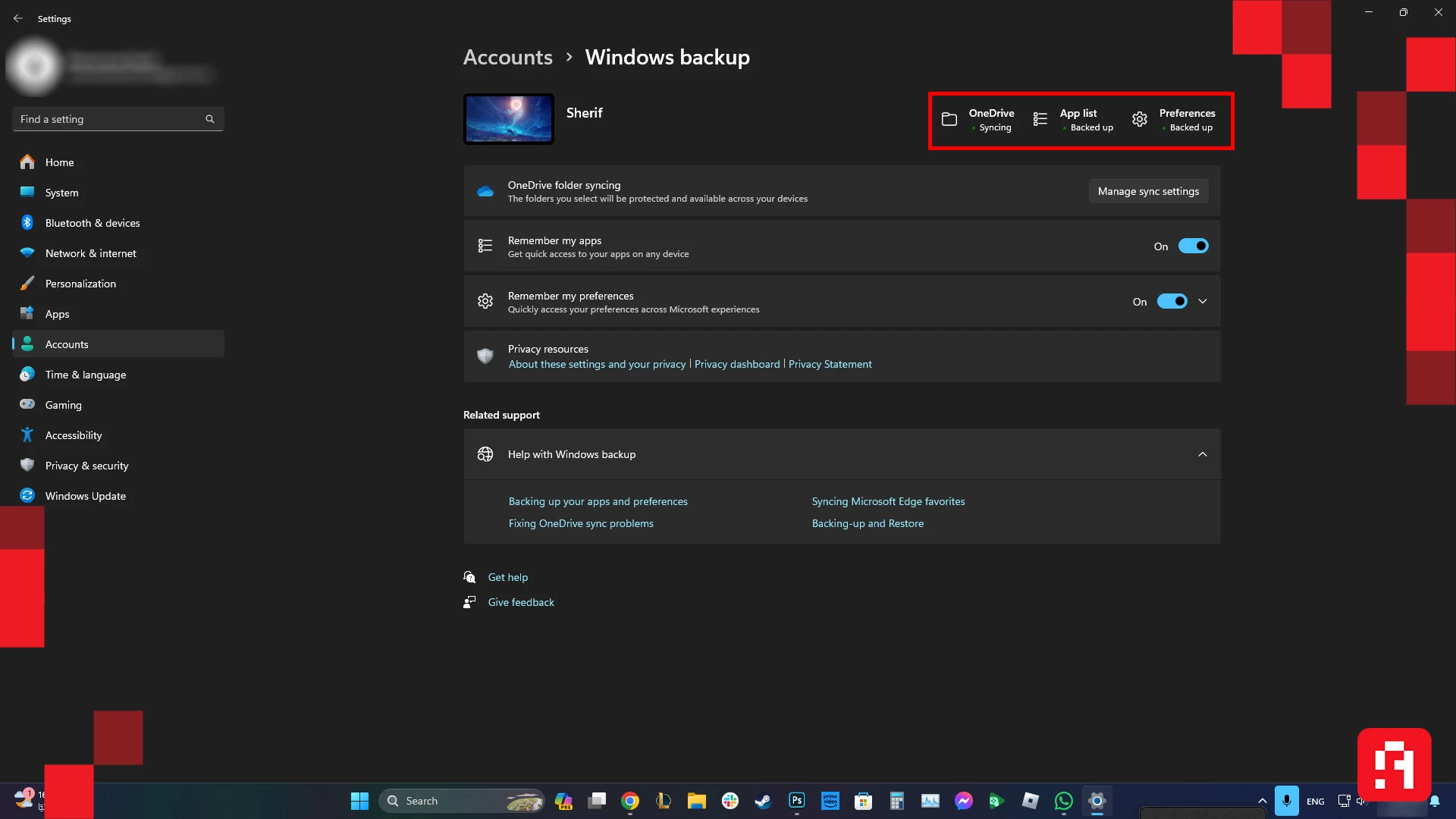Screen dimensions: 1456x819
Task: Open Bluetooth & devices settings
Action: pyautogui.click(x=118, y=223)
